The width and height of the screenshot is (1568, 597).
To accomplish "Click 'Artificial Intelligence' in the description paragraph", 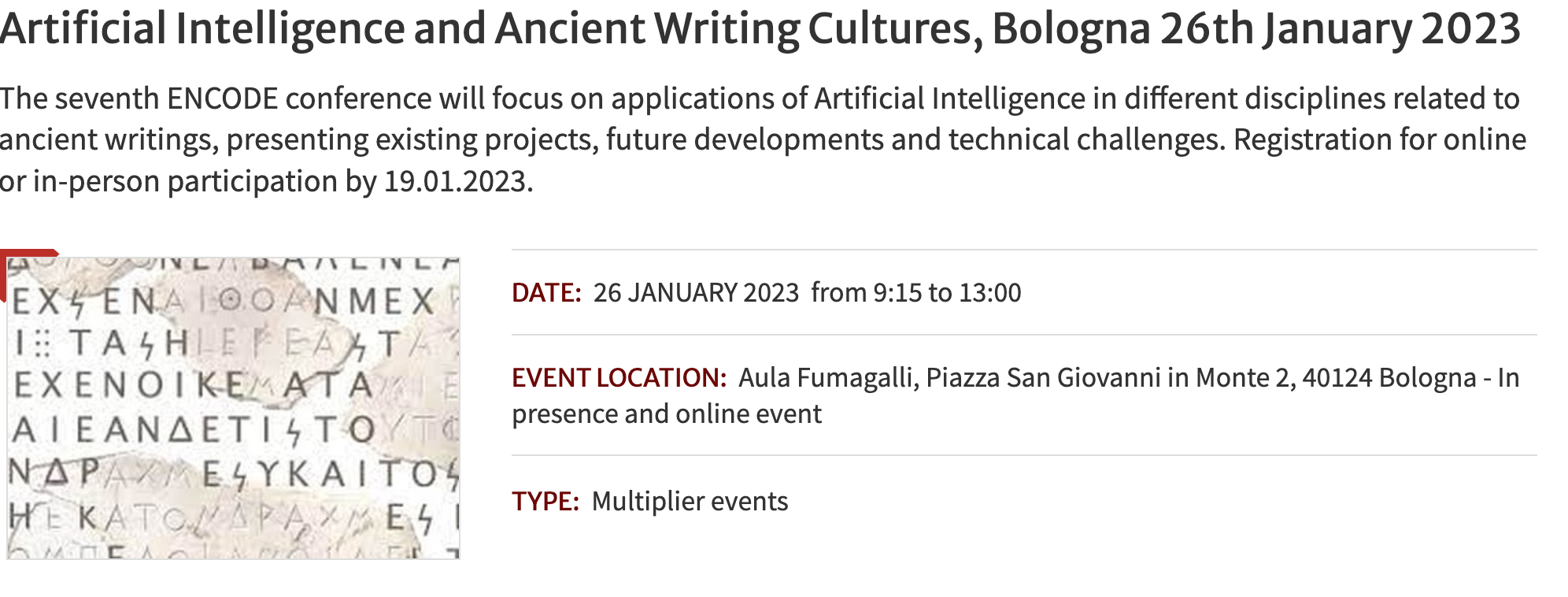I will point(950,98).
